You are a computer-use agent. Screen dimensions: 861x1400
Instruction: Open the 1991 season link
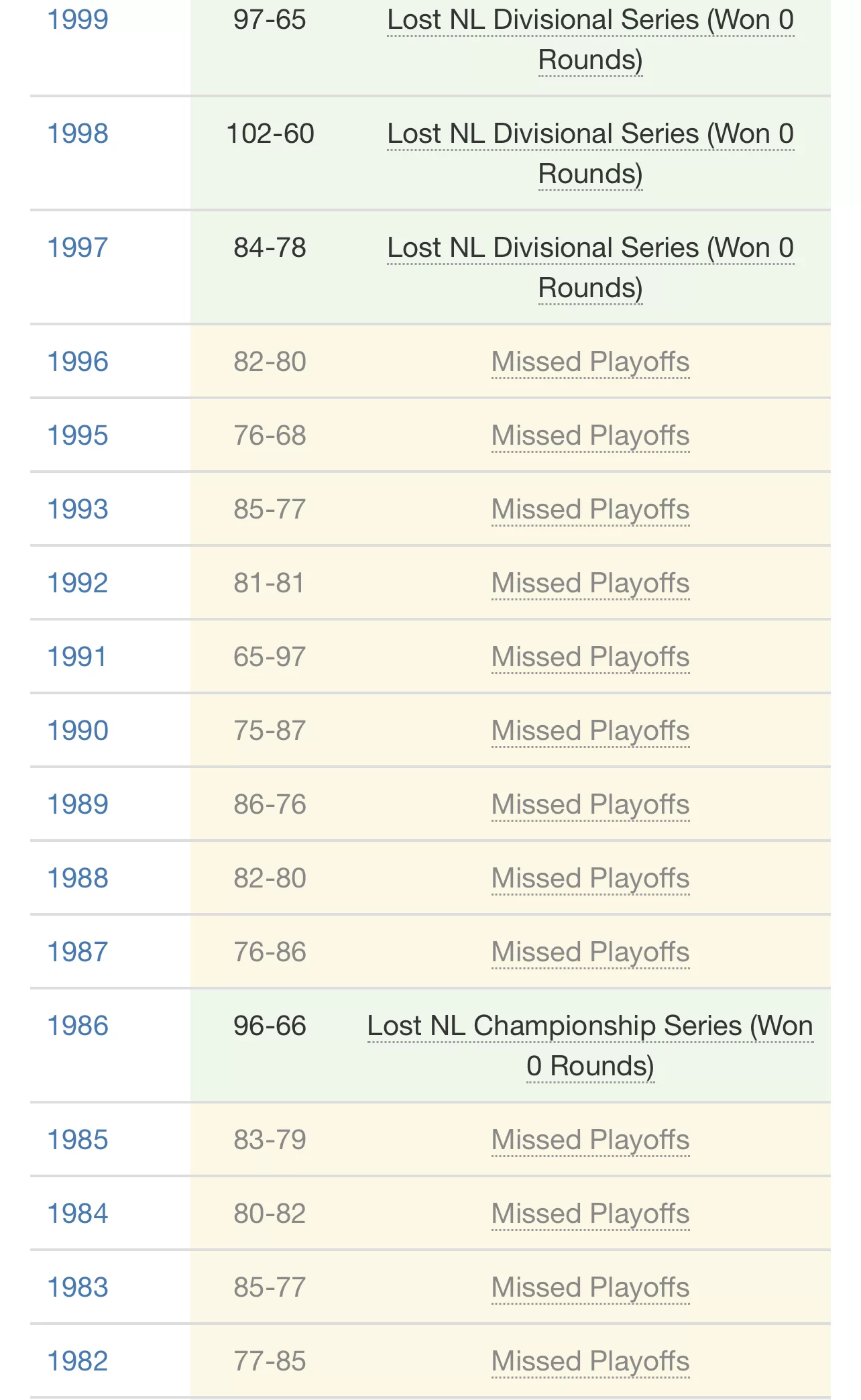coord(77,657)
